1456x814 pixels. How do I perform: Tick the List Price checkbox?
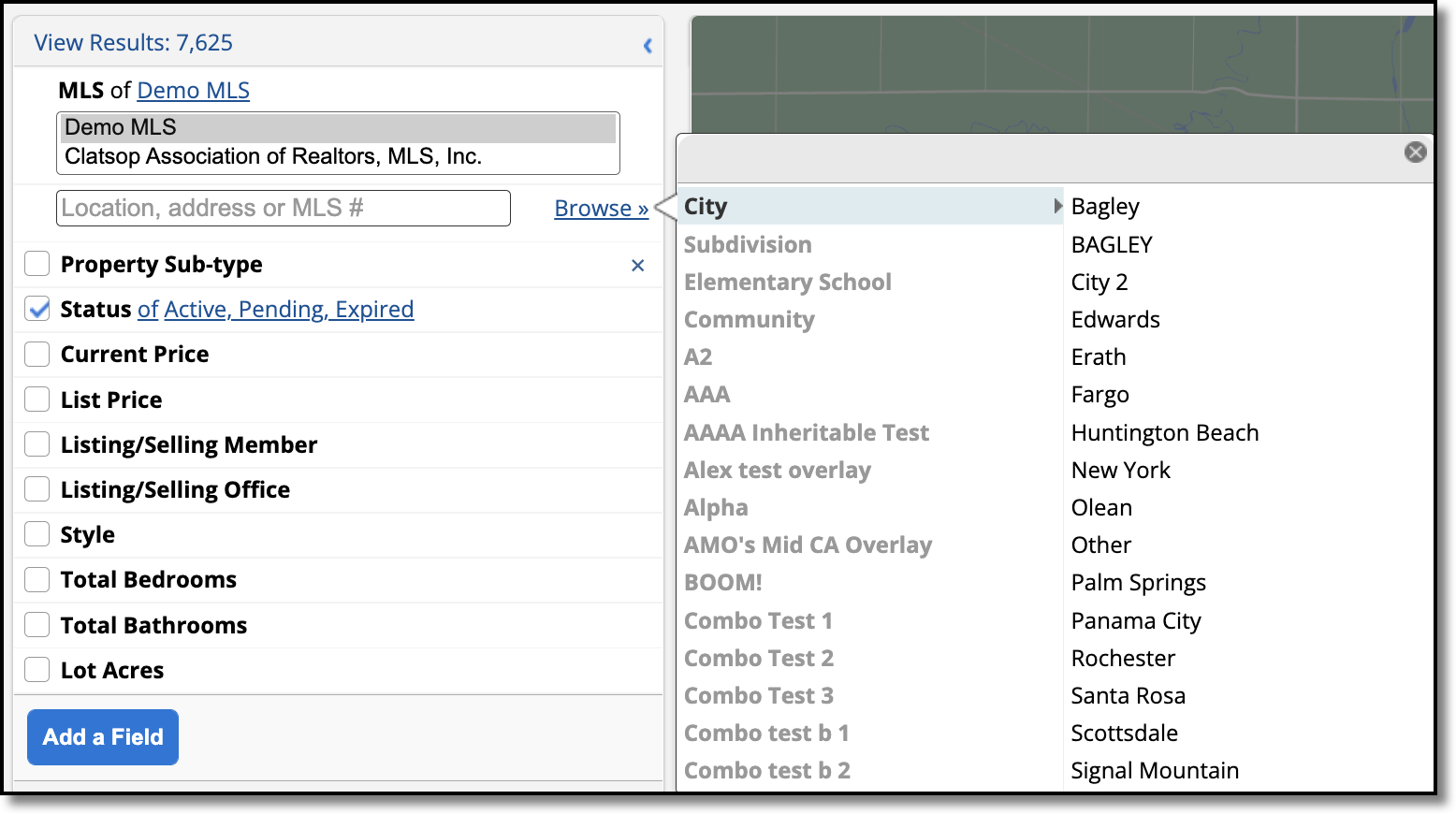coord(37,400)
